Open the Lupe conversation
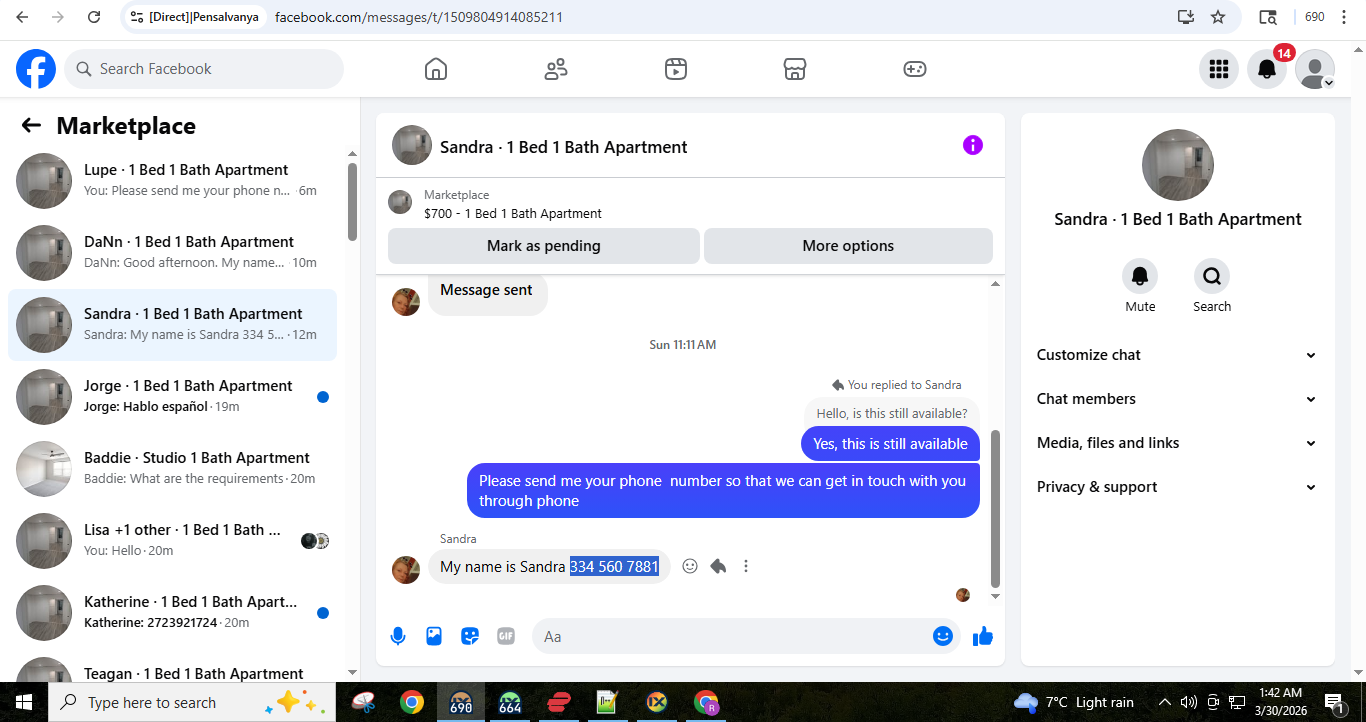 (172, 181)
